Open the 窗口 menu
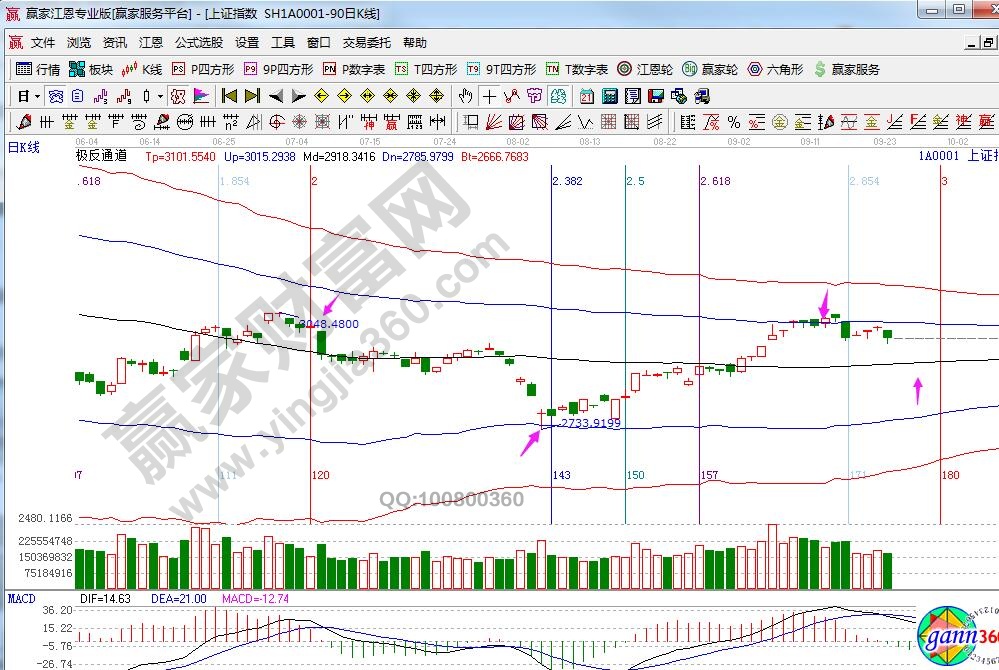This screenshot has width=999, height=670. (x=319, y=43)
